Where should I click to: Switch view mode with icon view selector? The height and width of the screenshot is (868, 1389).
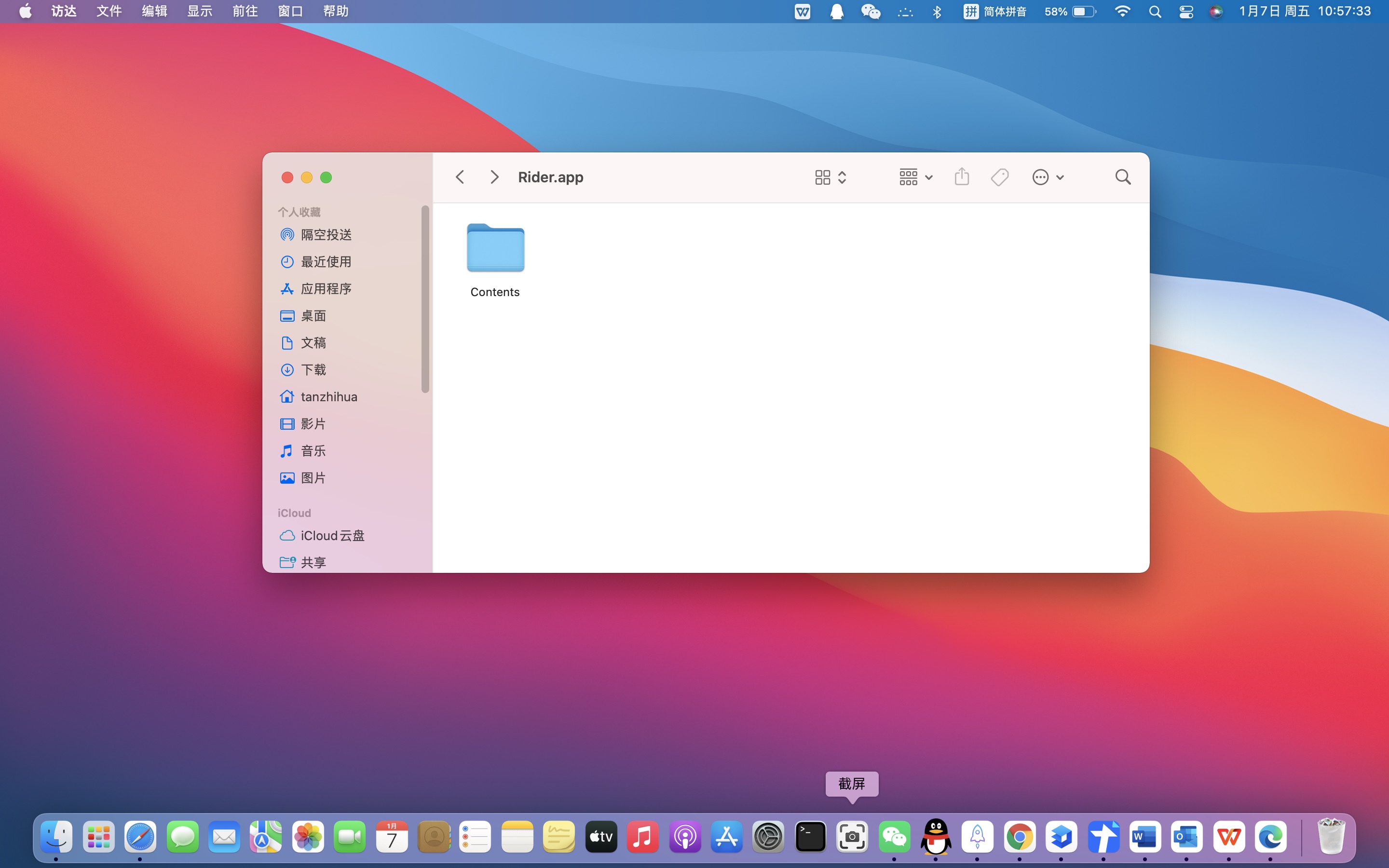point(830,177)
